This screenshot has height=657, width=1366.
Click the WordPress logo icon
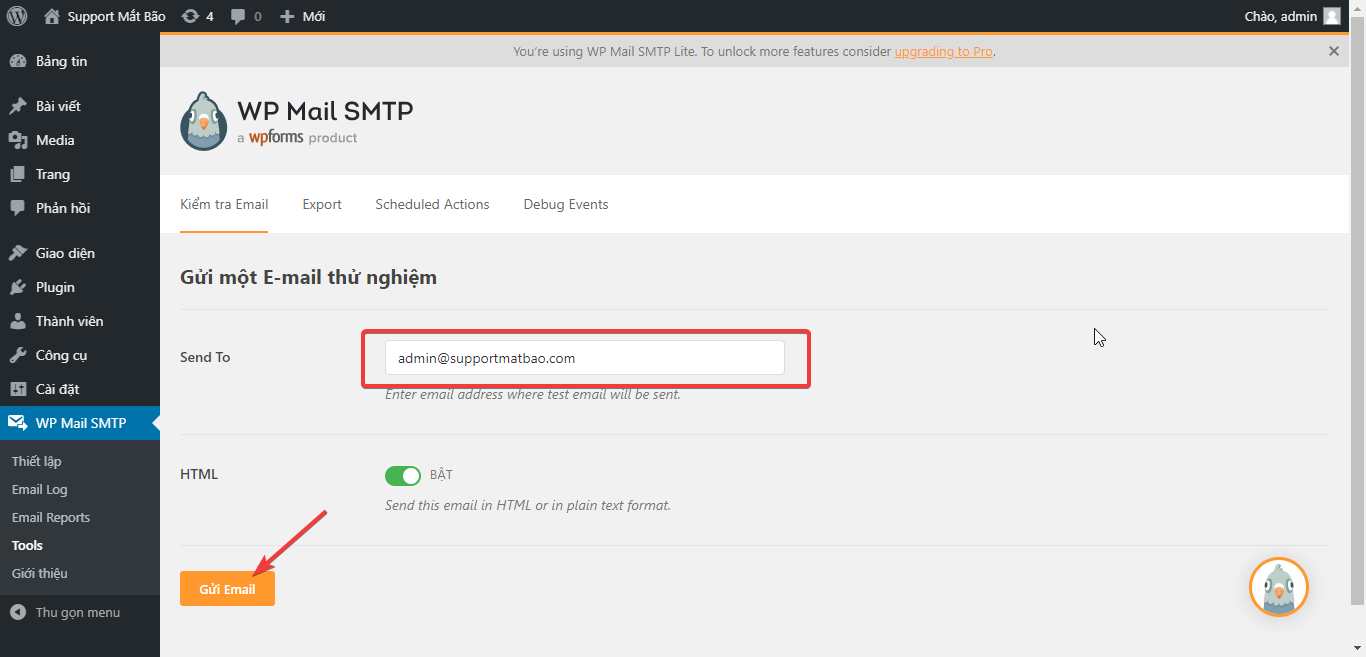[x=17, y=16]
